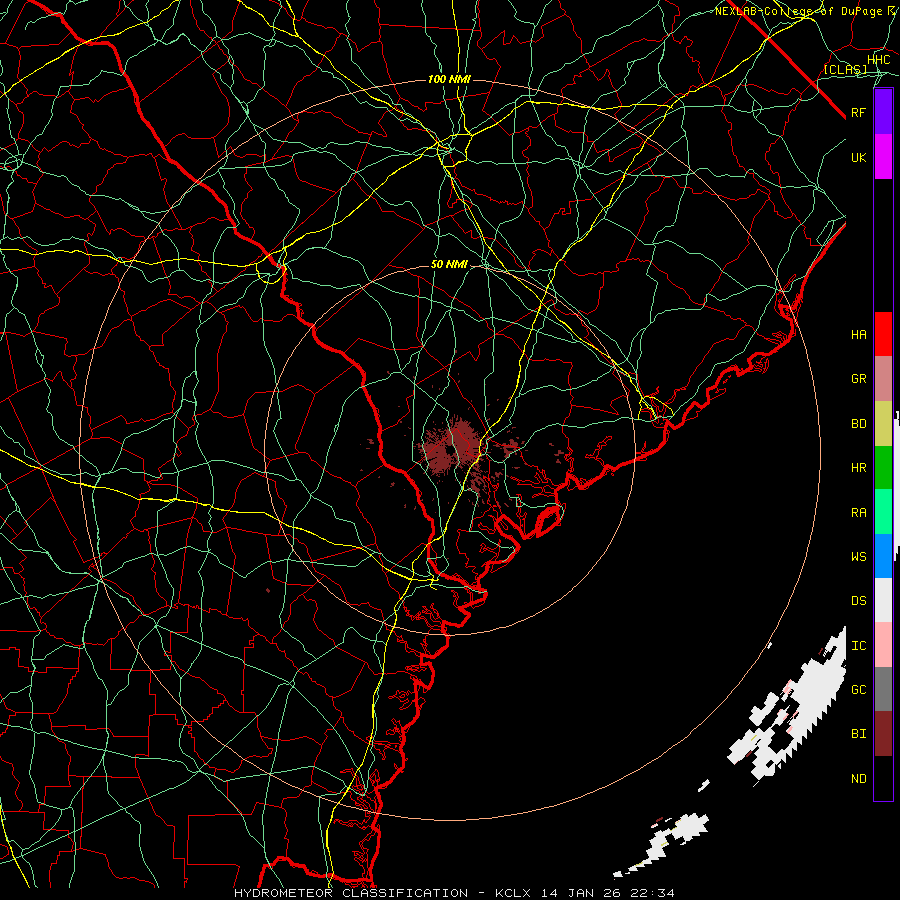Click the UK legend label text
This screenshot has height=900, width=900.
coord(858,157)
